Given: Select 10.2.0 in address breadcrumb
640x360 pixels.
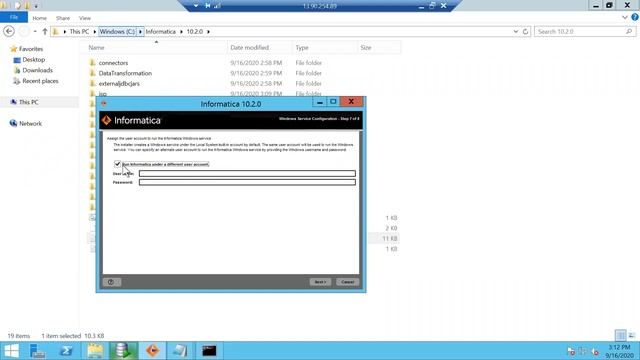Looking at the screenshot, I should [x=195, y=31].
